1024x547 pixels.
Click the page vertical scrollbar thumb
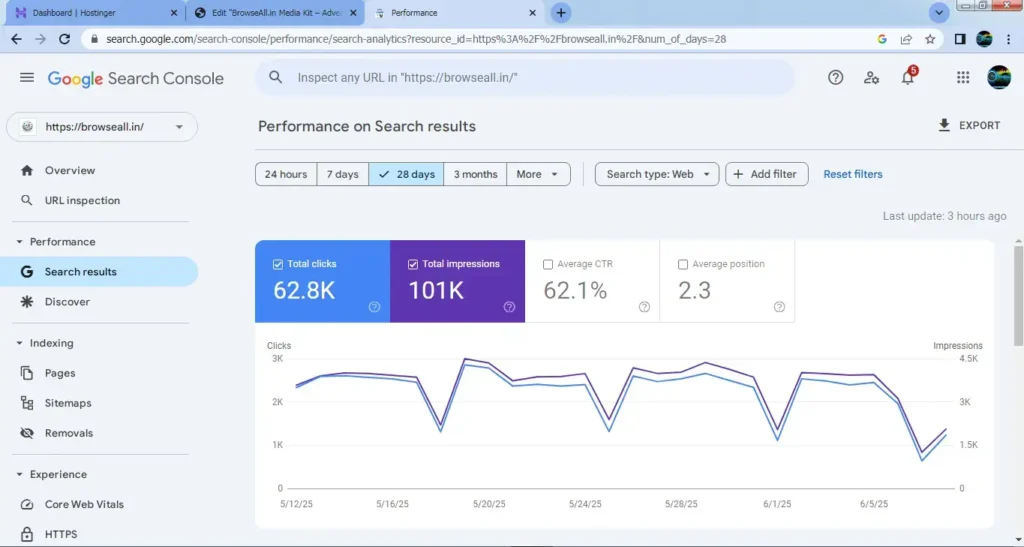tap(1018, 295)
